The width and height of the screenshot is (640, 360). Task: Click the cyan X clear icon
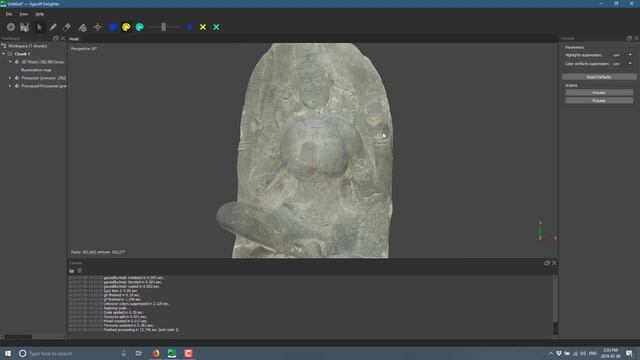tap(216, 27)
